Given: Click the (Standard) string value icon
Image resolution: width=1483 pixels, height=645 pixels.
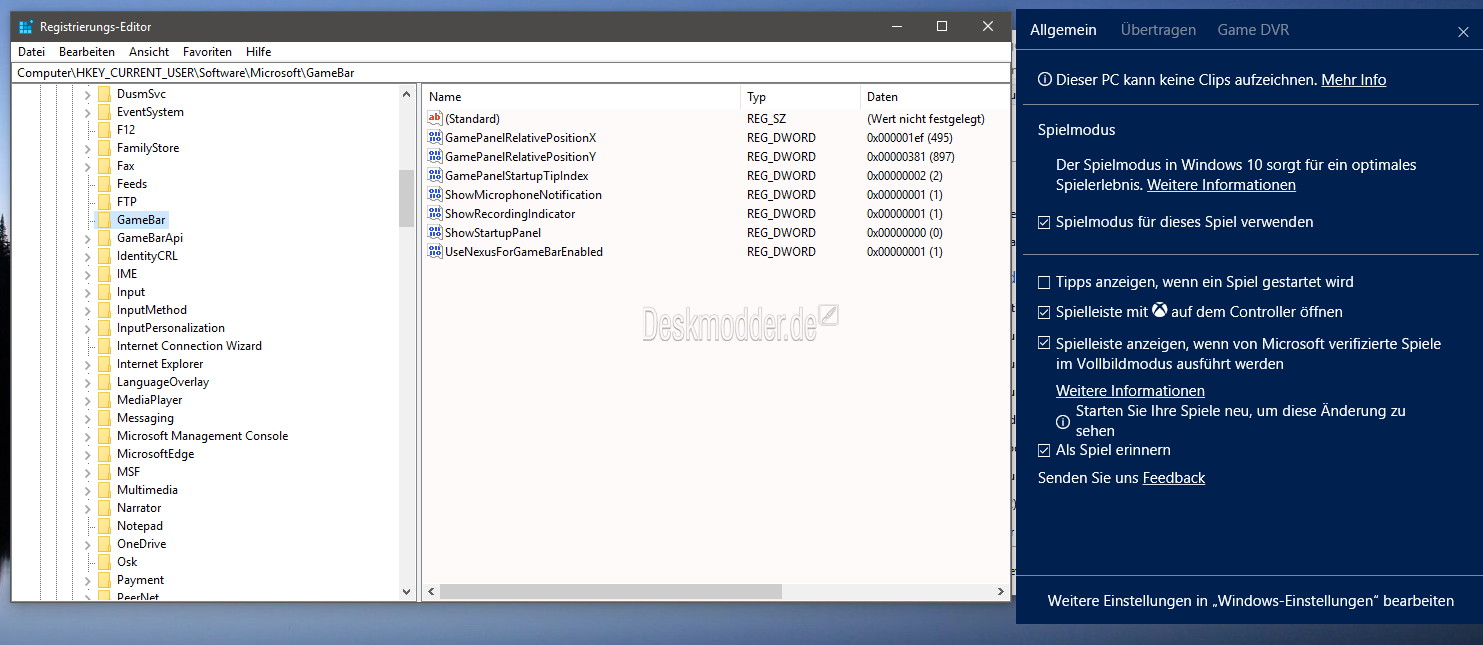Looking at the screenshot, I should pyautogui.click(x=434, y=119).
